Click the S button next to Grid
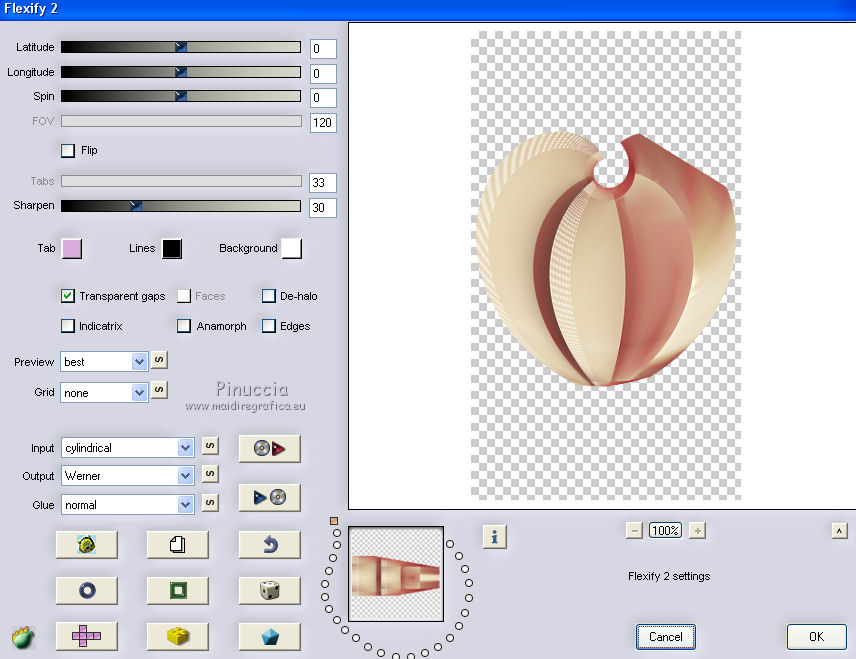Image resolution: width=856 pixels, height=659 pixels. (159, 390)
